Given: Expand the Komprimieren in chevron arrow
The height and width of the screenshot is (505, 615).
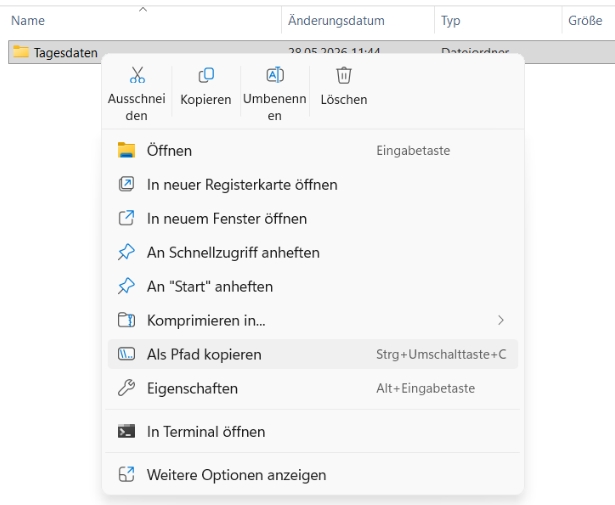Looking at the screenshot, I should pyautogui.click(x=500, y=320).
